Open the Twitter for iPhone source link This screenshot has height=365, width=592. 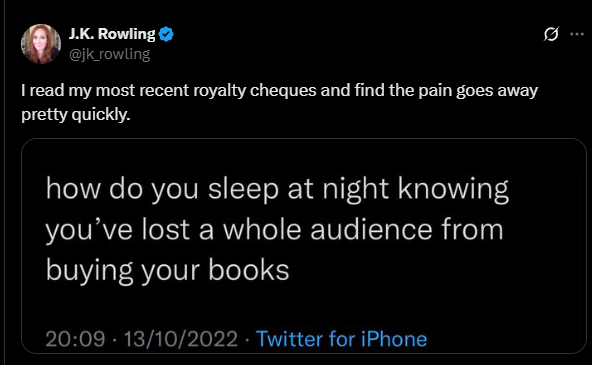pyautogui.click(x=341, y=339)
